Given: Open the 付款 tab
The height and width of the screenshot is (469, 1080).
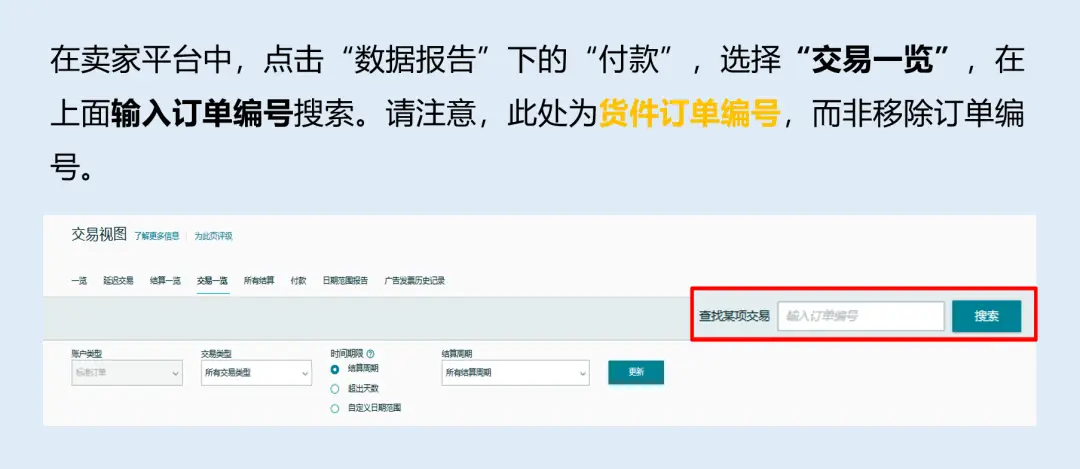Looking at the screenshot, I should point(298,281).
